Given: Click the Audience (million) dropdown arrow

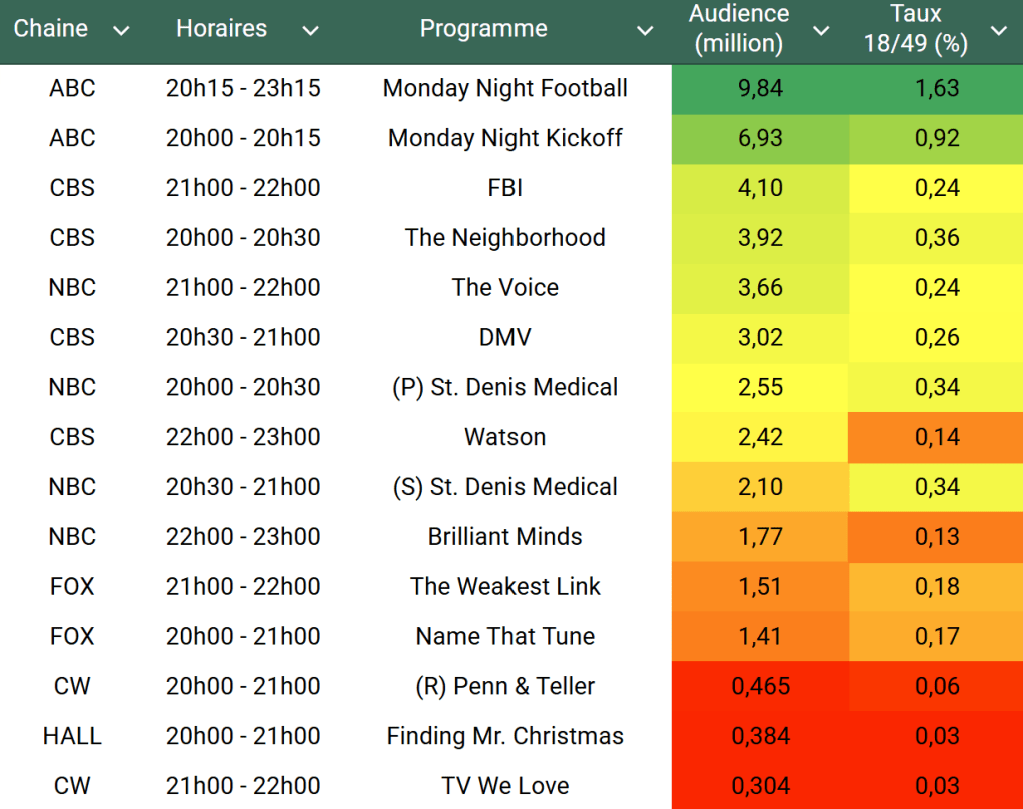Looking at the screenshot, I should (x=821, y=31).
